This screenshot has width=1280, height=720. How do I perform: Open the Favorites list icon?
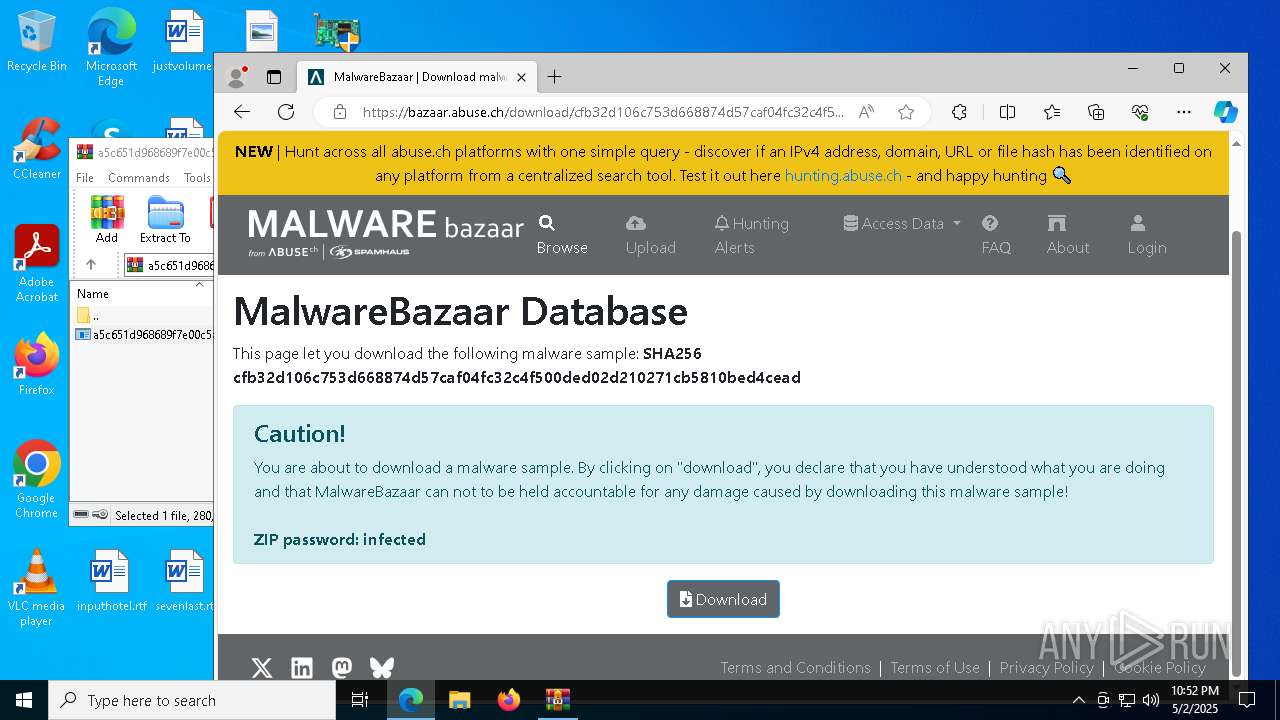click(1052, 112)
